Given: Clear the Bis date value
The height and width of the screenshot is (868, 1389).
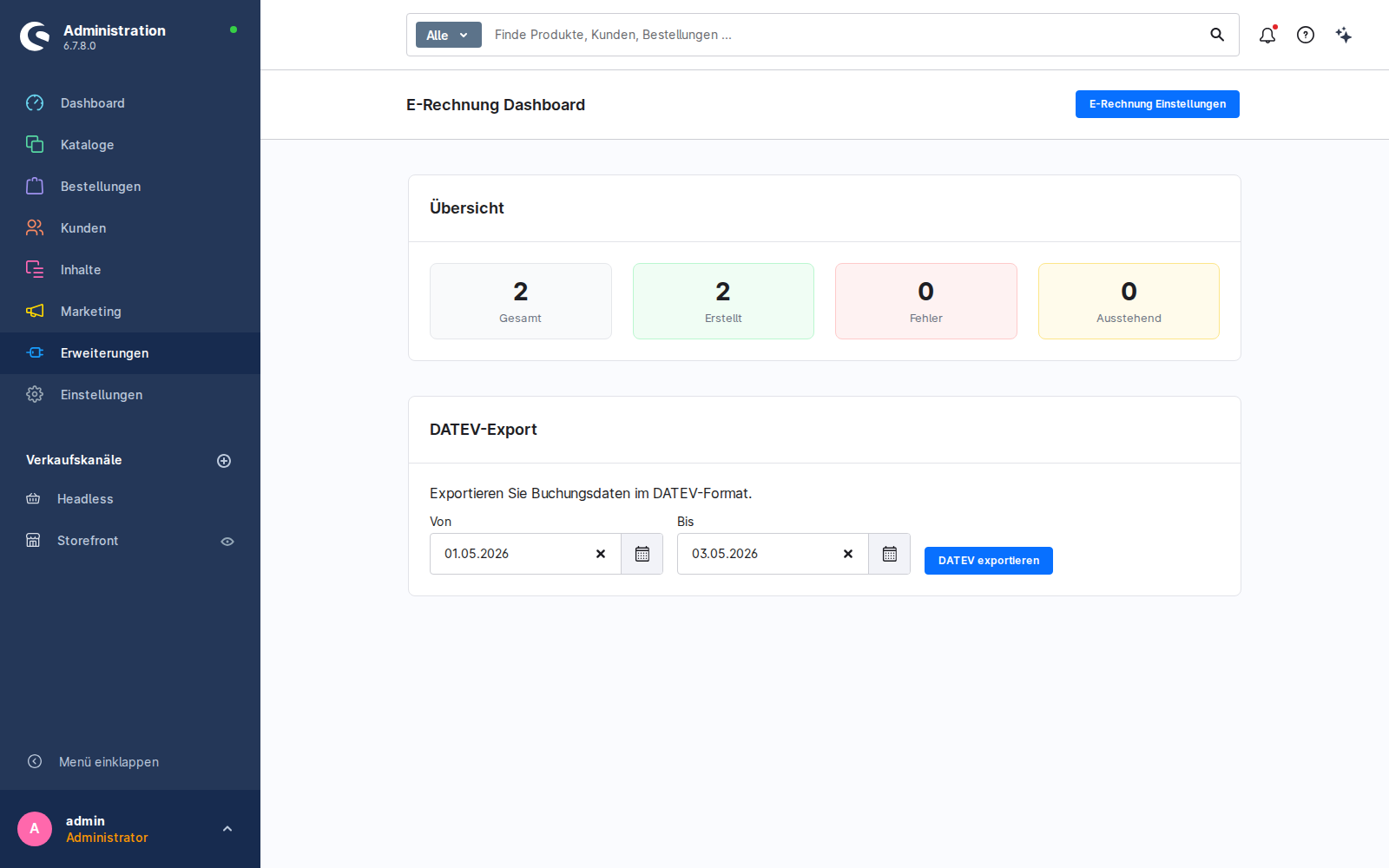Looking at the screenshot, I should [x=848, y=554].
